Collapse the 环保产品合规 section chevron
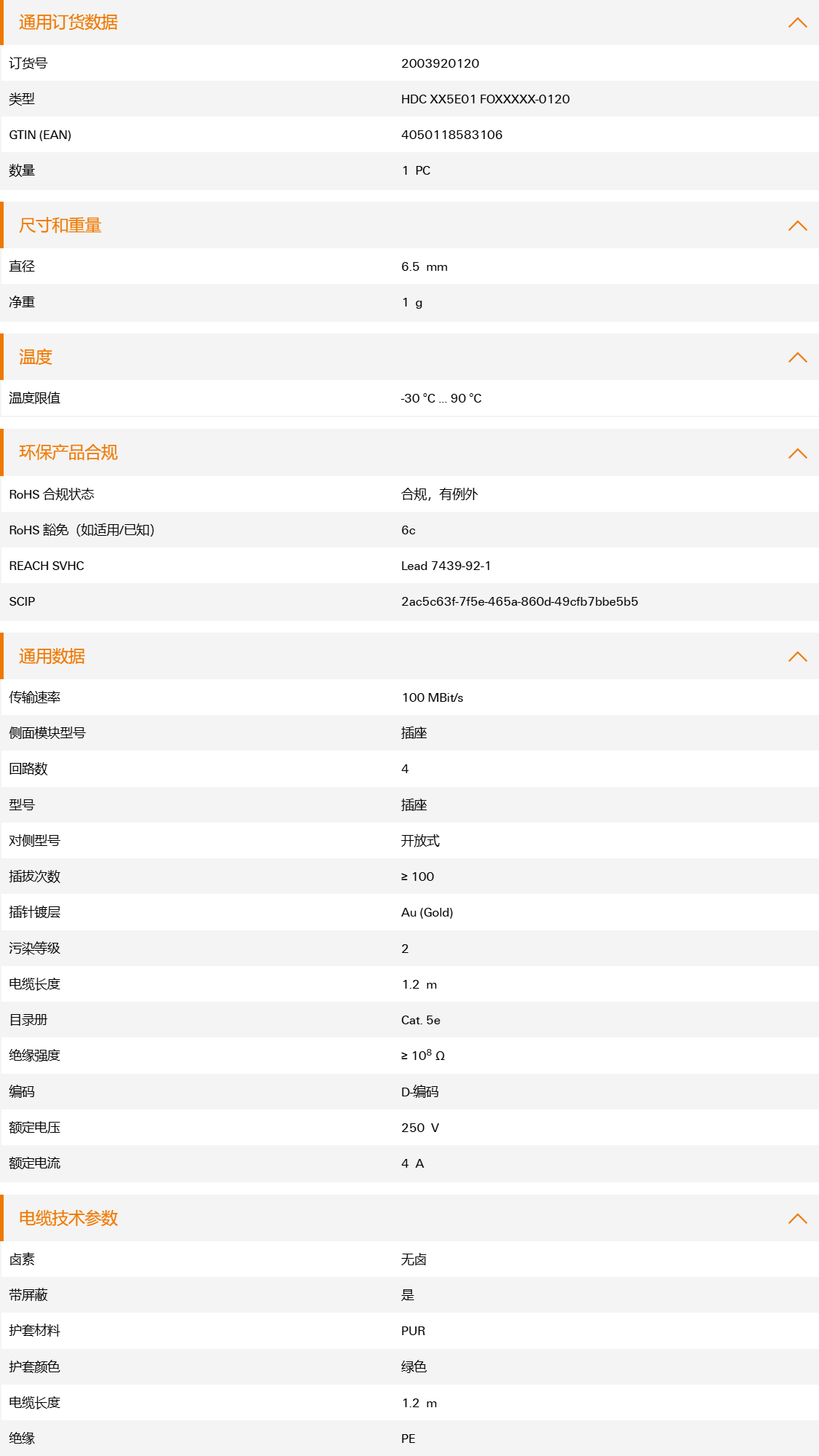 click(x=797, y=454)
